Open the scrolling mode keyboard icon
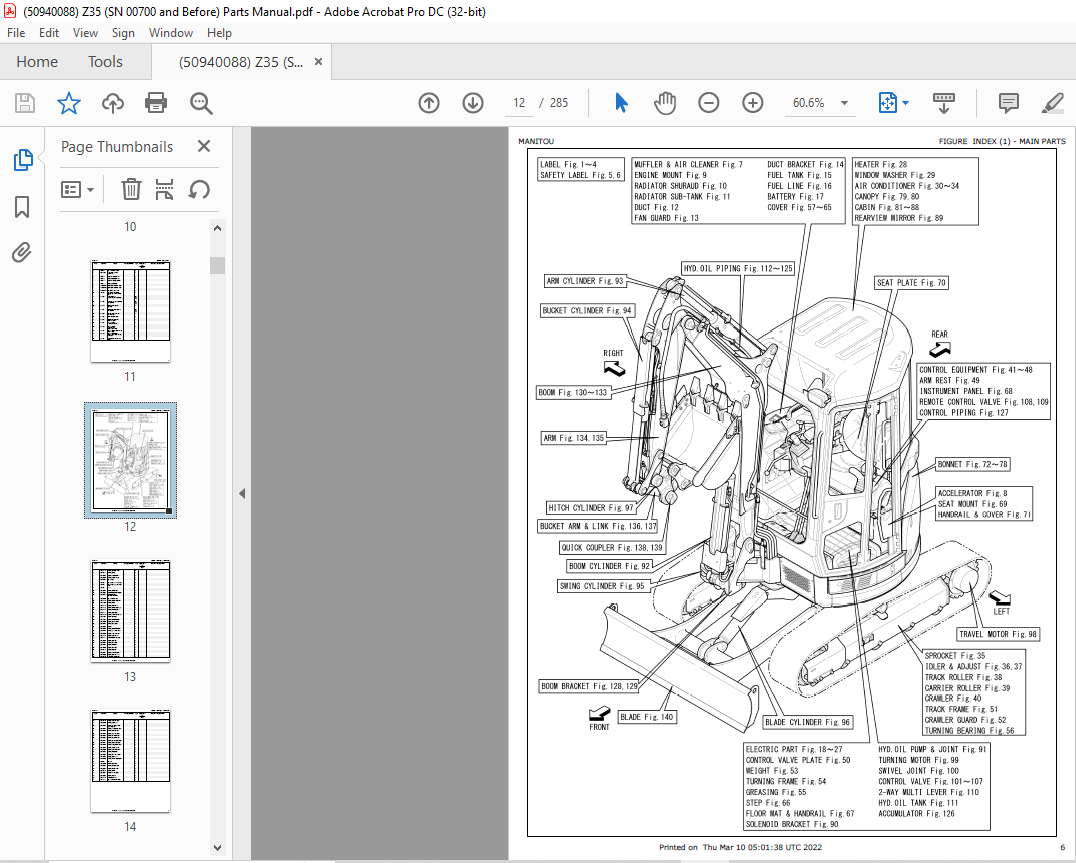This screenshot has height=863, width=1076. point(944,103)
